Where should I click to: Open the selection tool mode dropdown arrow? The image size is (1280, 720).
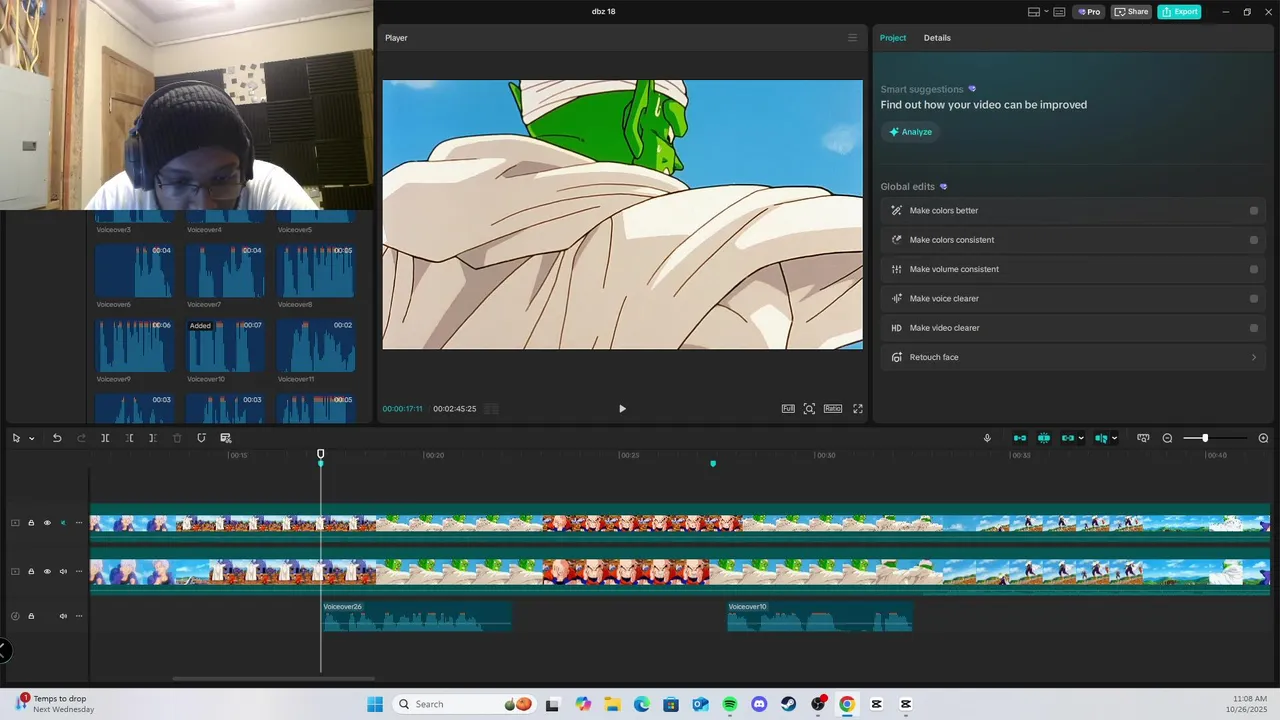coord(31,438)
